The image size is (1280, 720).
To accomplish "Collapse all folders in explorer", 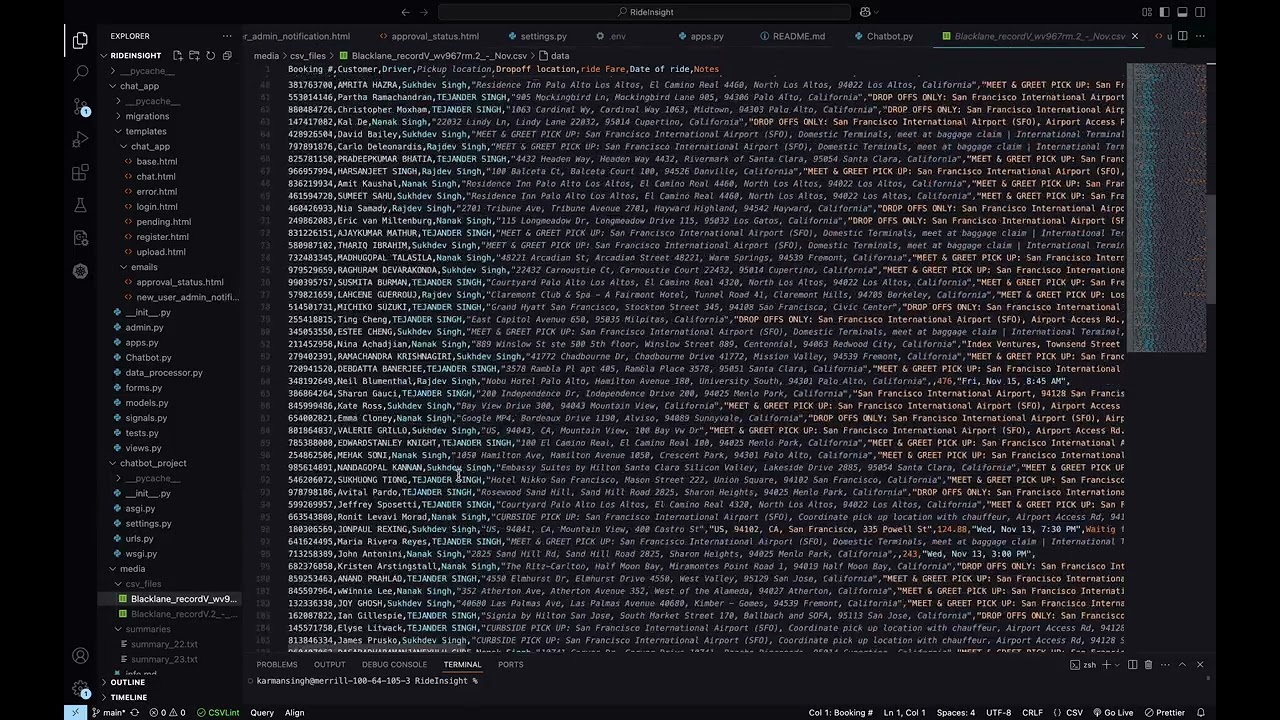I will pyautogui.click(x=227, y=56).
